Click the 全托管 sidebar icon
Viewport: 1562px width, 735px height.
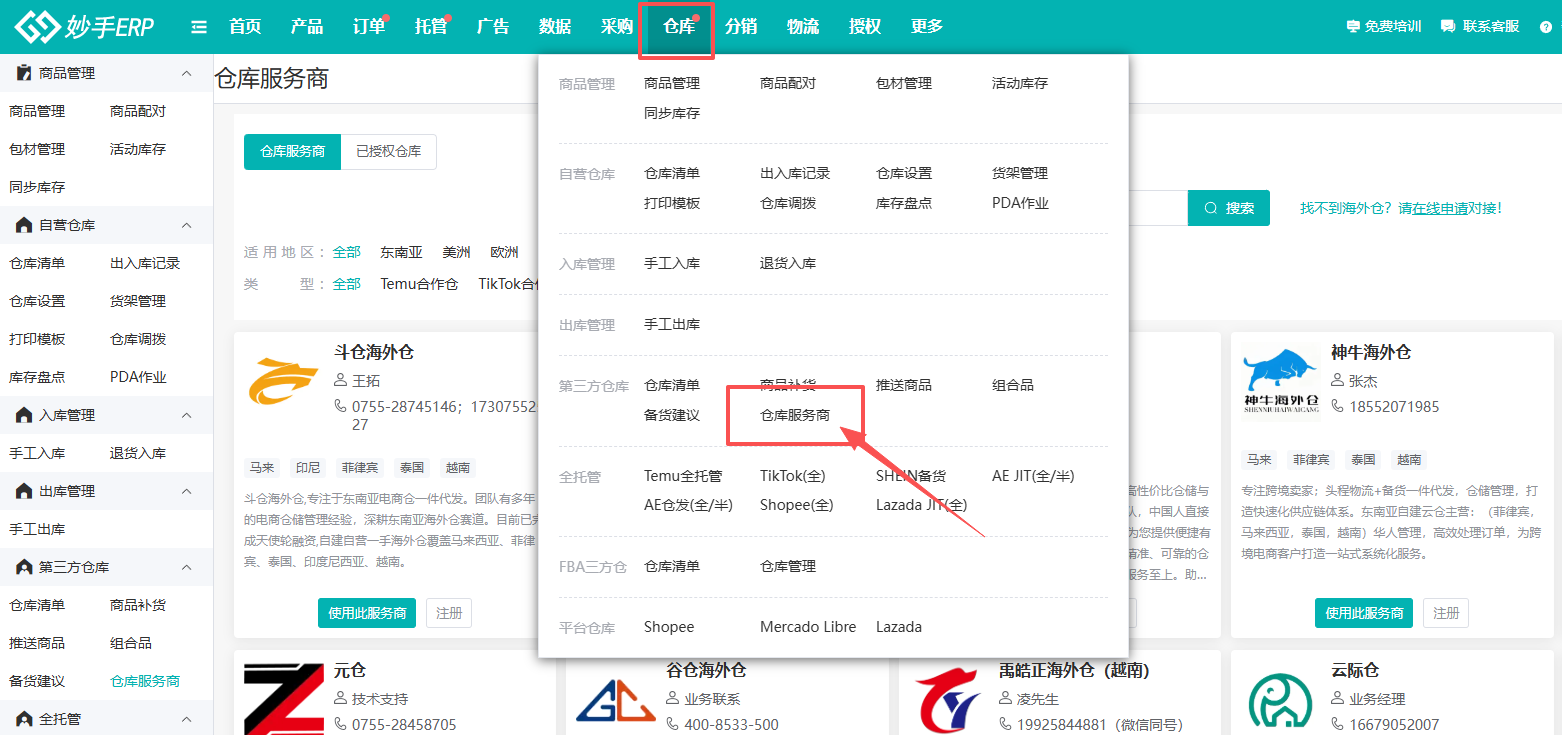coord(22,718)
